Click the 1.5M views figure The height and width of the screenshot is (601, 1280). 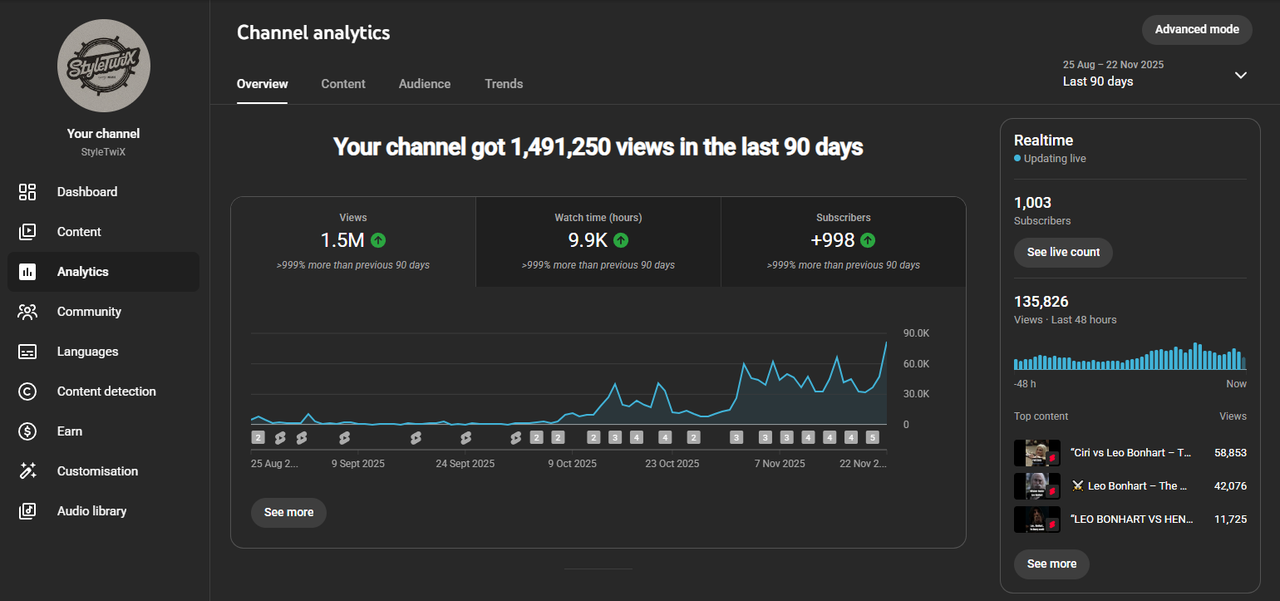[342, 240]
